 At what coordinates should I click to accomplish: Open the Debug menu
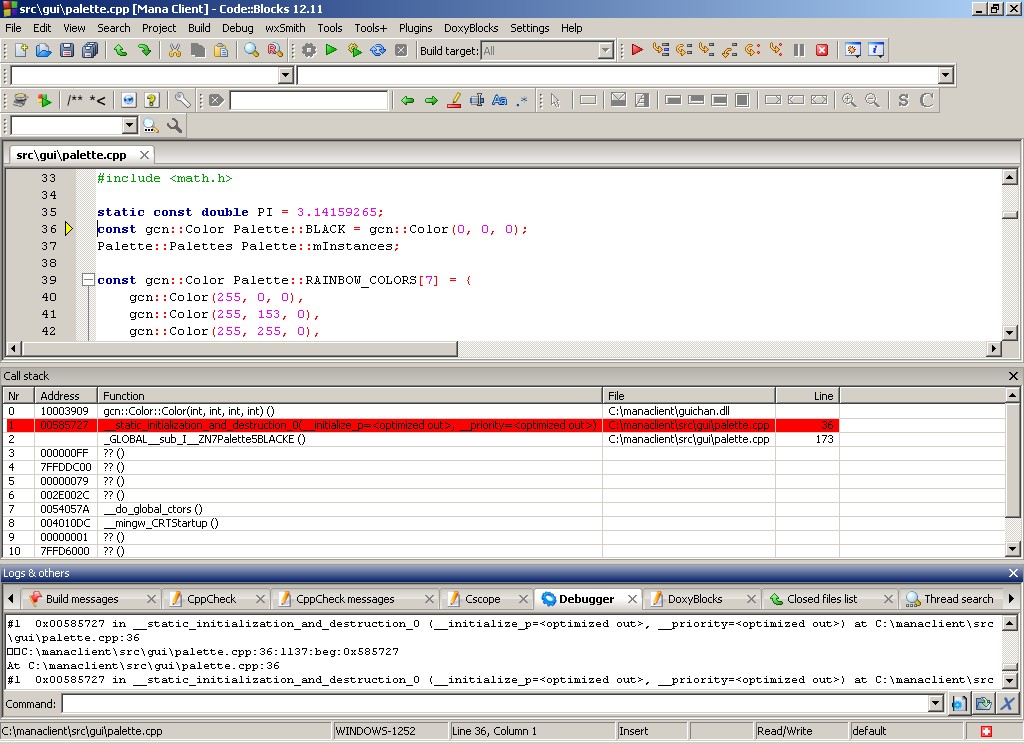tap(238, 28)
